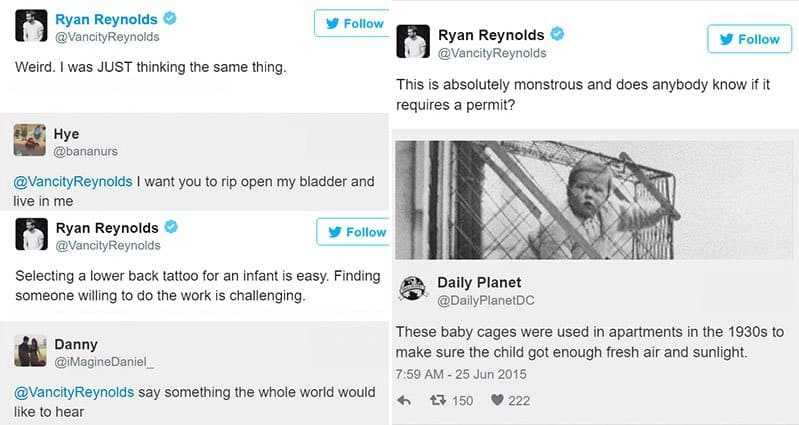Retweet the Daily Planet baby cages tweet
The height and width of the screenshot is (425, 799).
pos(446,401)
